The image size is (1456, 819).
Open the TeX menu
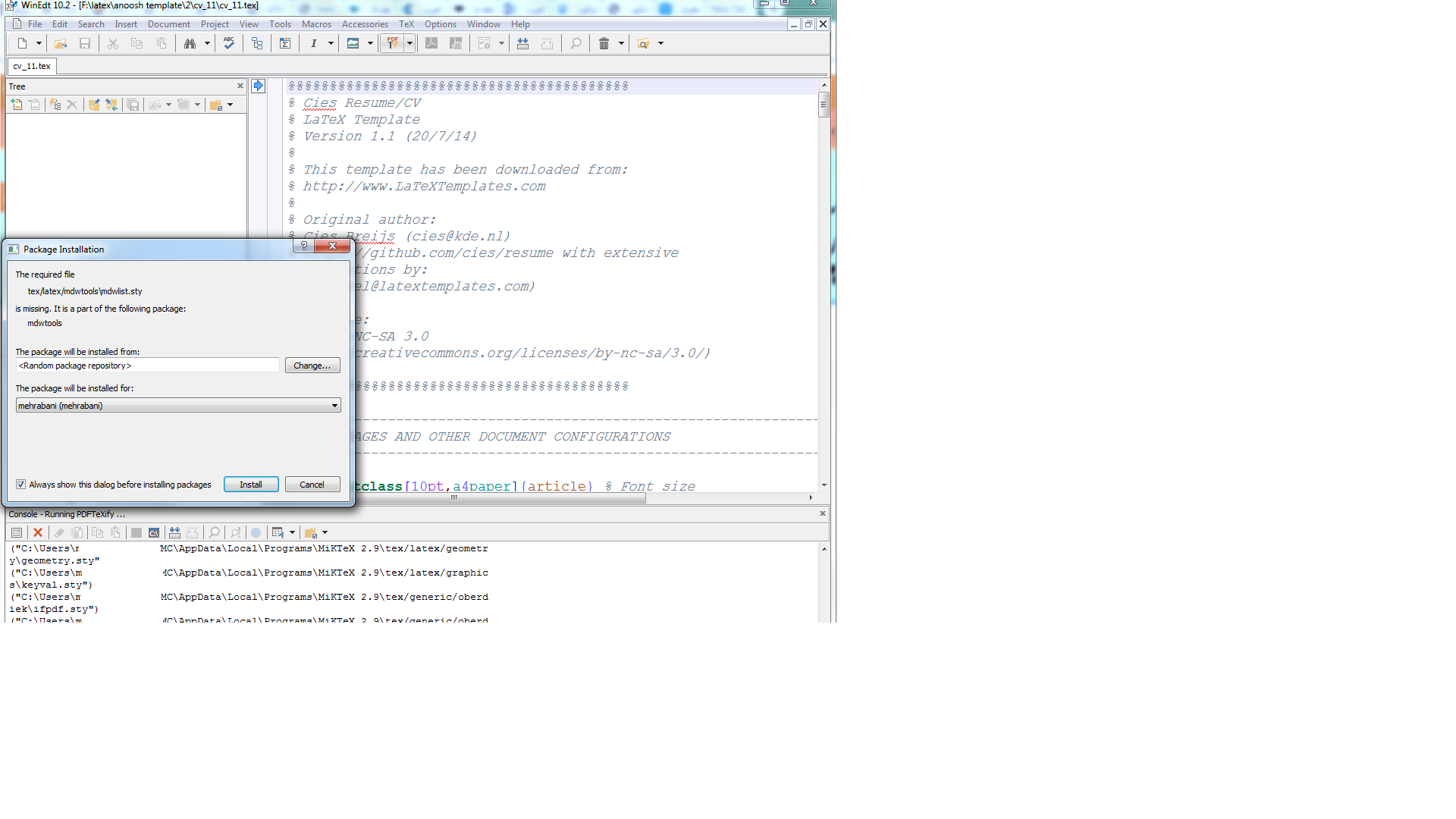click(x=406, y=24)
